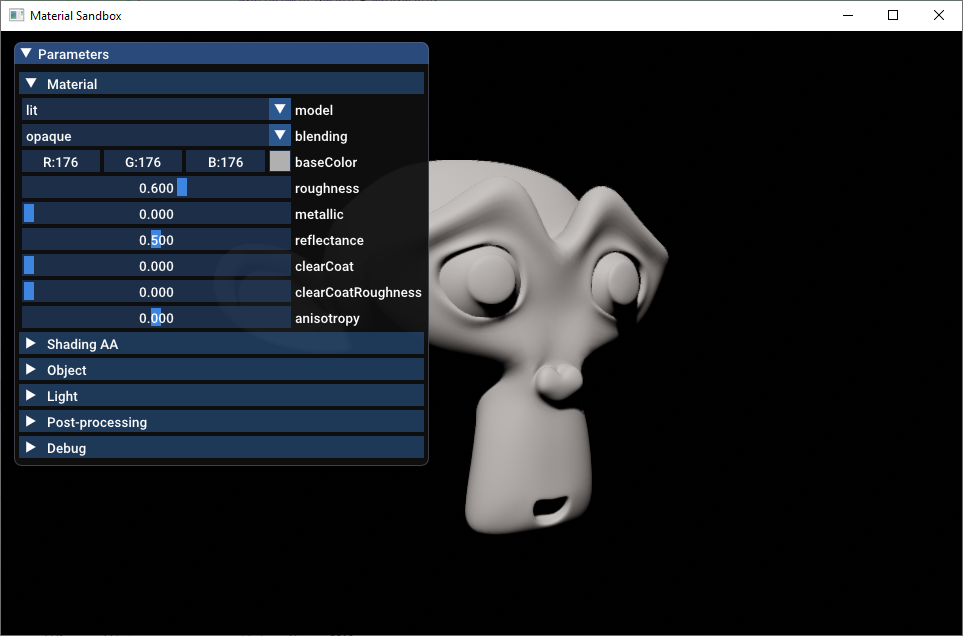Click the baseColor gray swatch
The image size is (963, 636).
point(279,161)
